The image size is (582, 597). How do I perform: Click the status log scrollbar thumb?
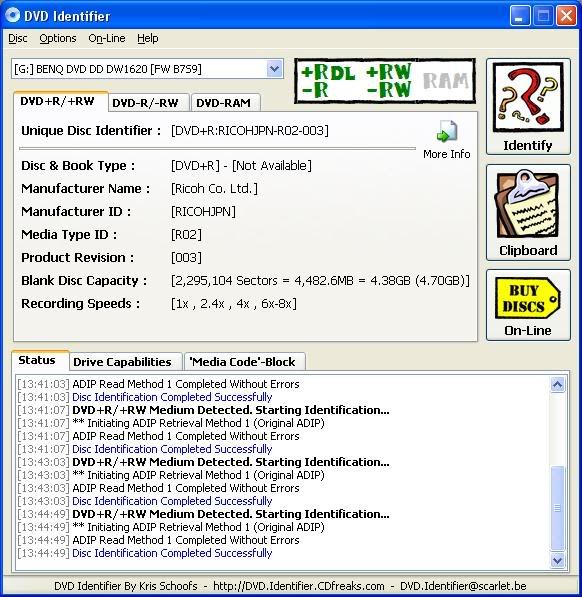pyautogui.click(x=558, y=508)
